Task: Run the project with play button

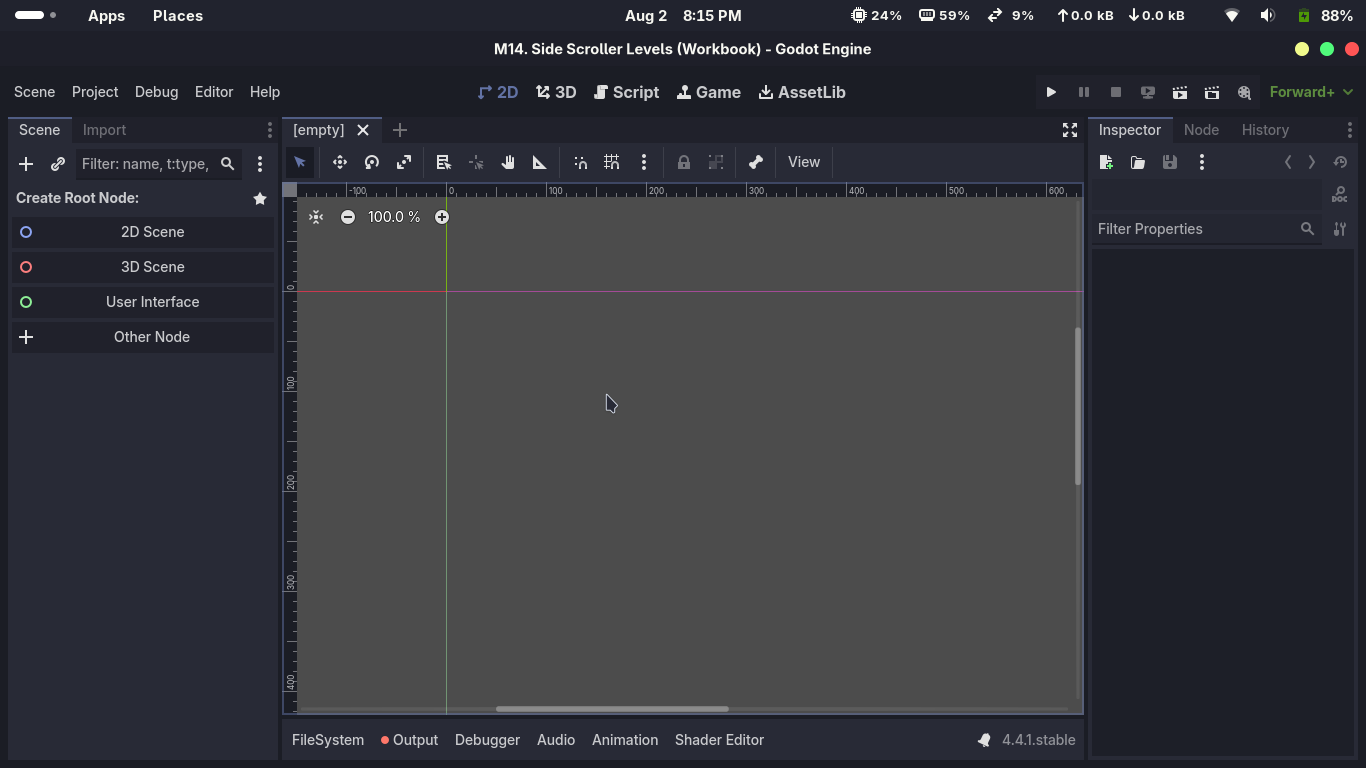Action: tap(1051, 92)
